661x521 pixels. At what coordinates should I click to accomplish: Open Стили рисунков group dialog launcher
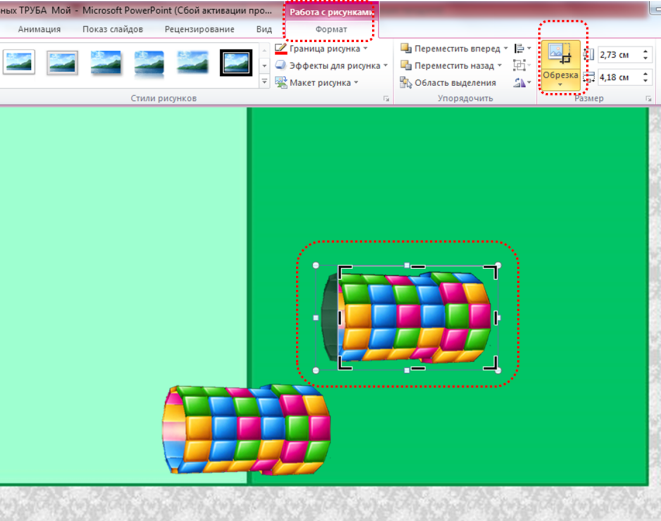pos(386,99)
